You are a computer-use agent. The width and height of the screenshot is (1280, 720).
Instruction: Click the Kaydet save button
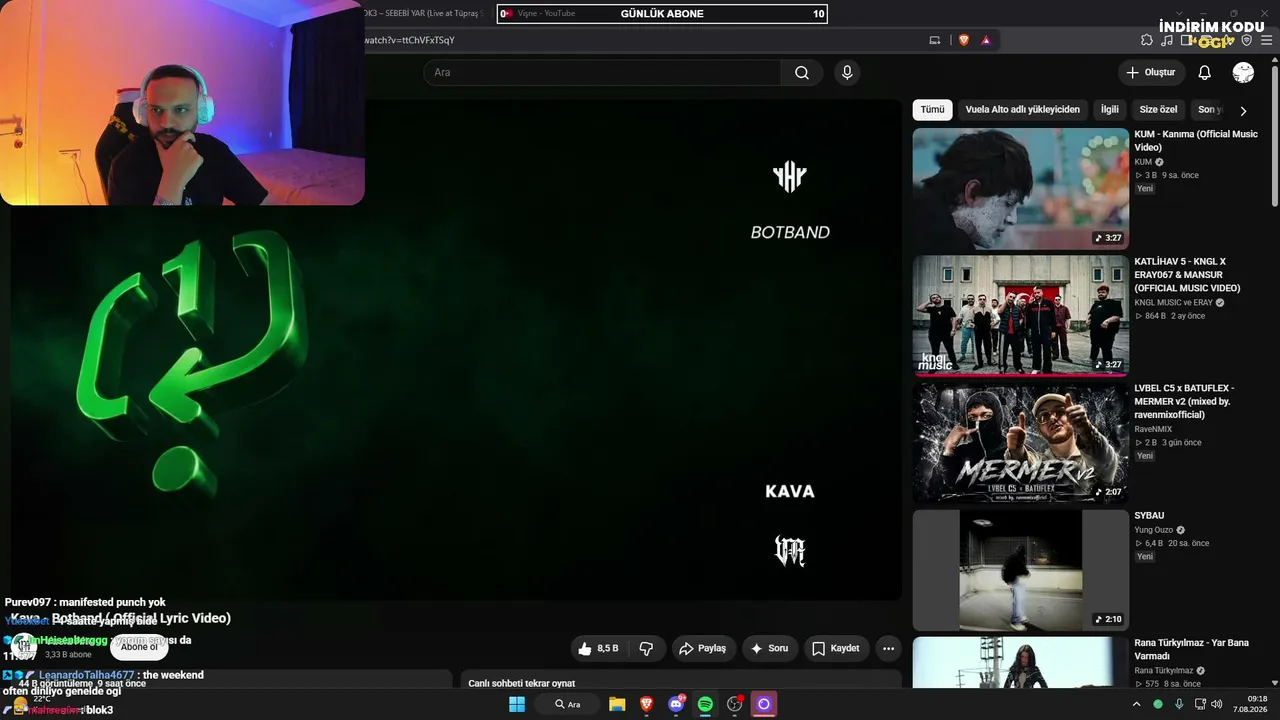835,649
